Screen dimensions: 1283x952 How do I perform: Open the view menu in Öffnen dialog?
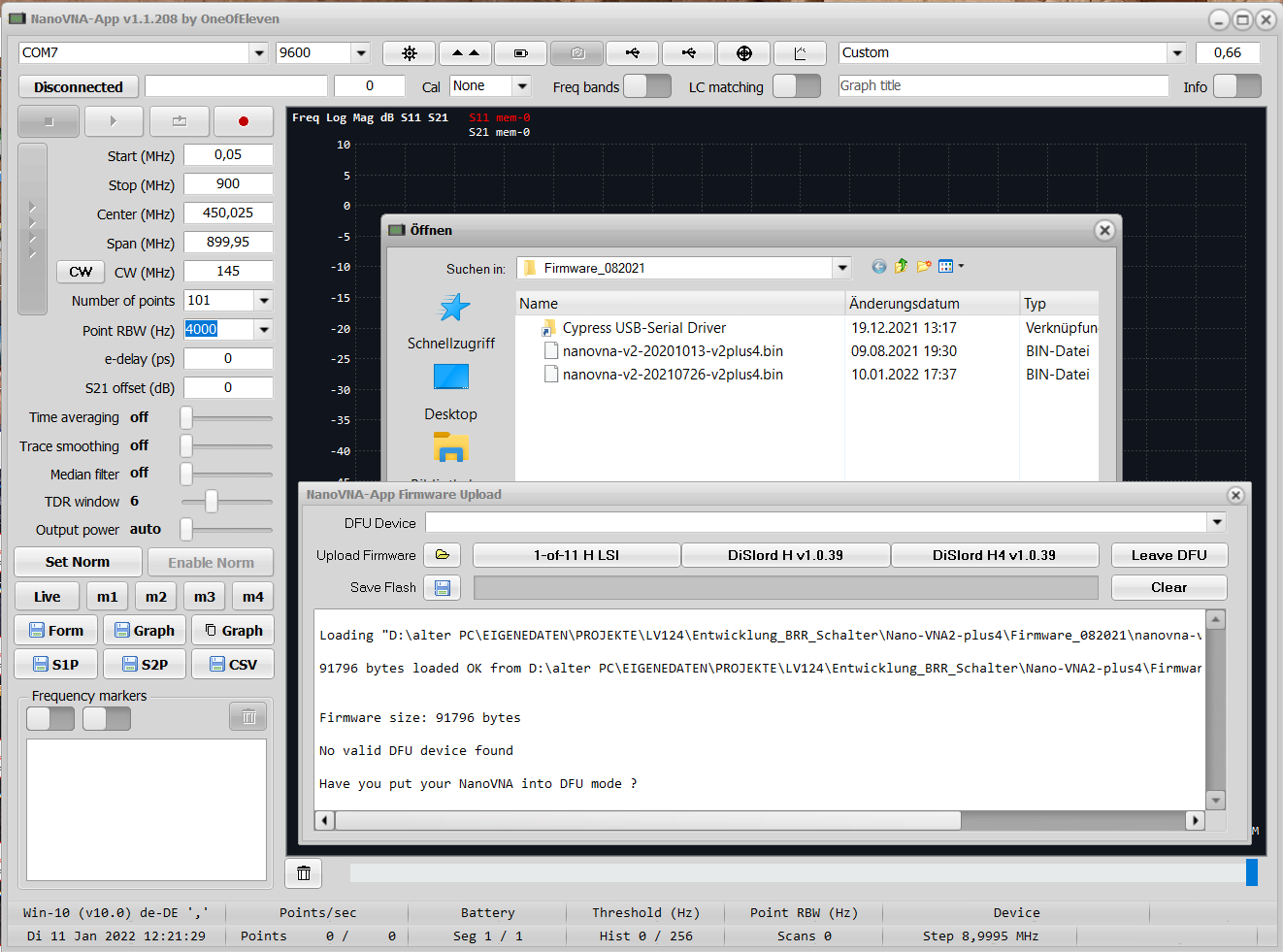tap(950, 267)
